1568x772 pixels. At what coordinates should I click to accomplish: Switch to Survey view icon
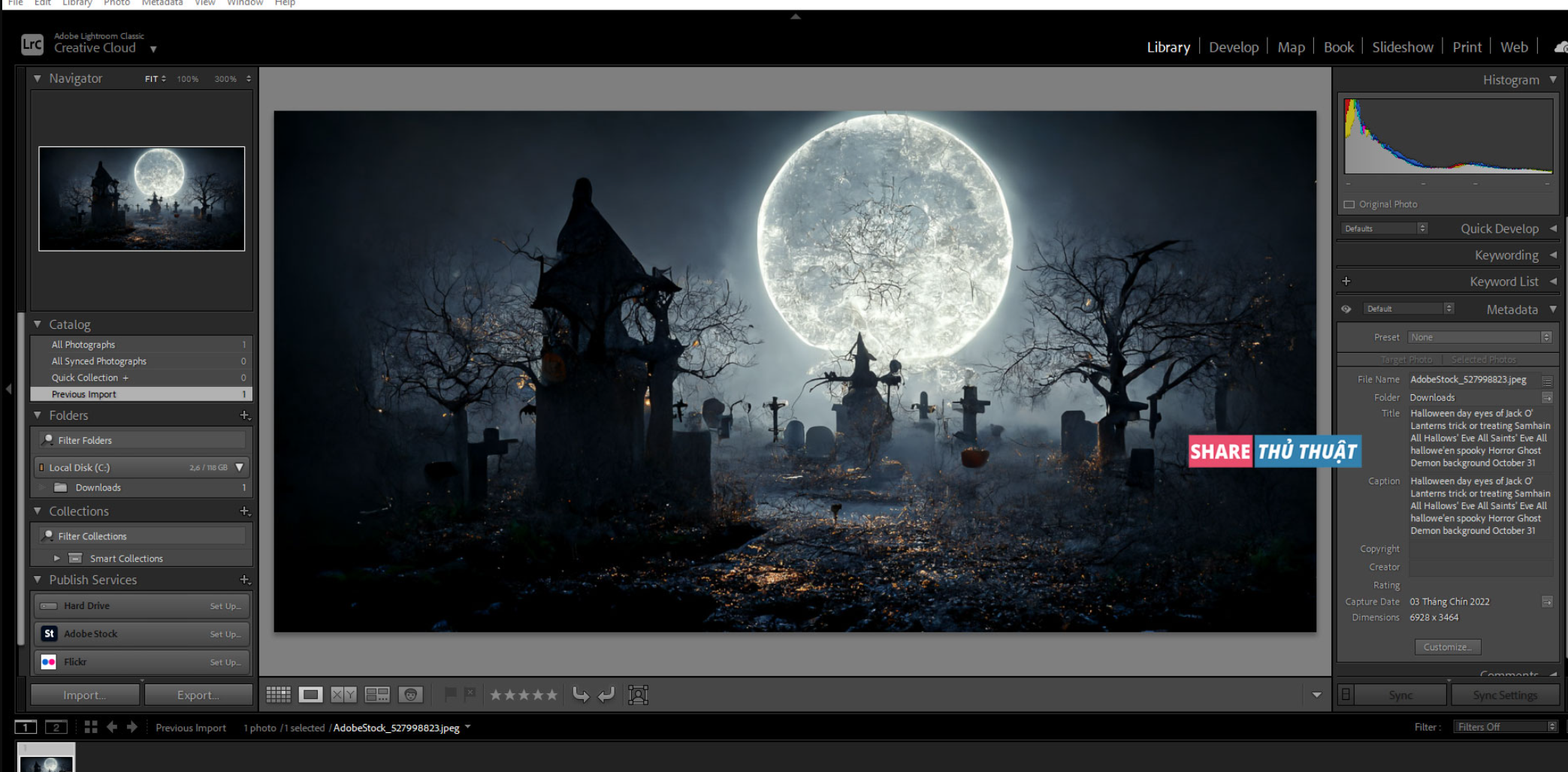(x=376, y=695)
